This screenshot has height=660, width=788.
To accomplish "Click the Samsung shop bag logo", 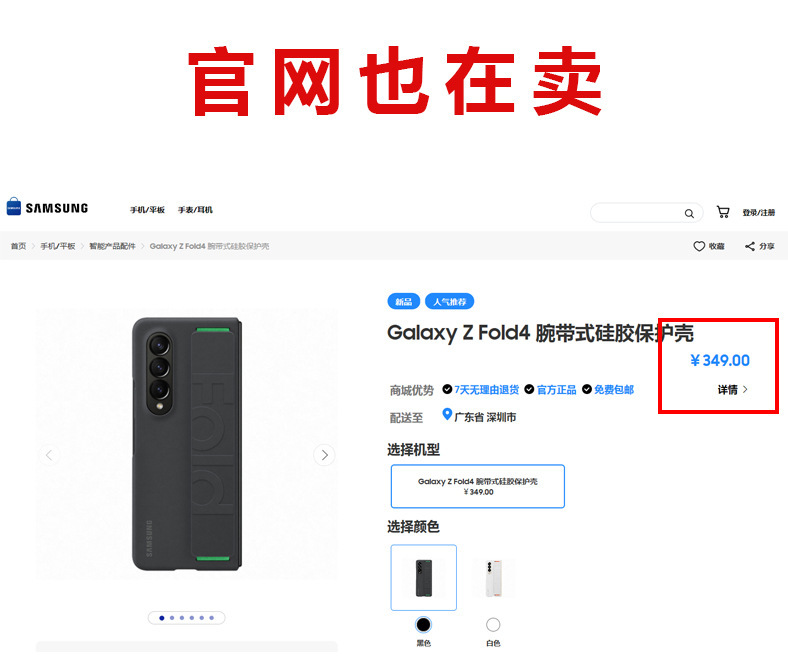I will click(14, 207).
